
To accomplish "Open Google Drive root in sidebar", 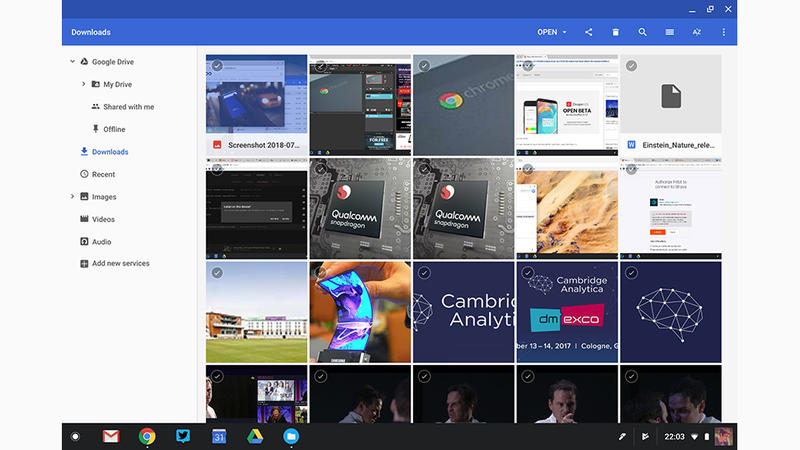I will (113, 62).
